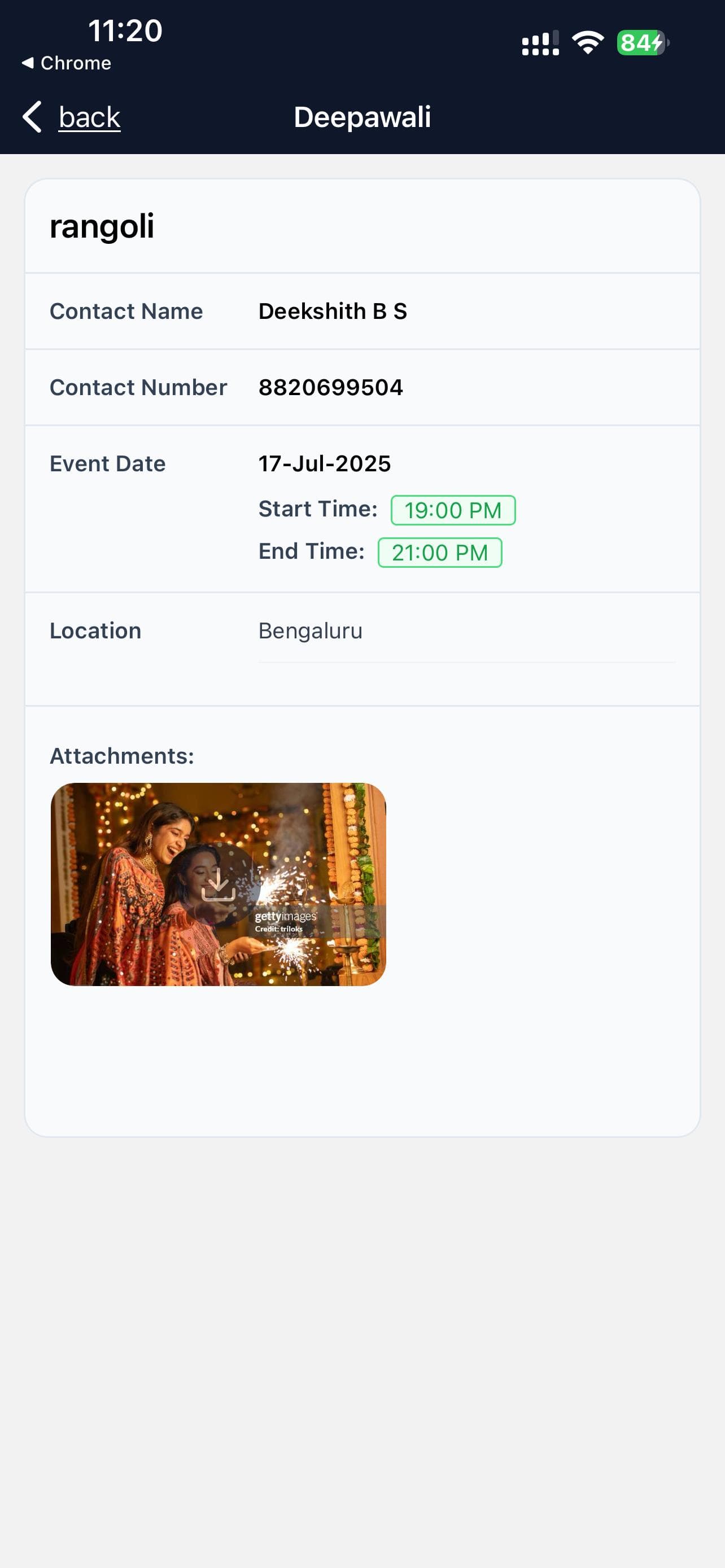Tap the Deepawali page title
This screenshot has width=725, height=1568.
point(362,117)
